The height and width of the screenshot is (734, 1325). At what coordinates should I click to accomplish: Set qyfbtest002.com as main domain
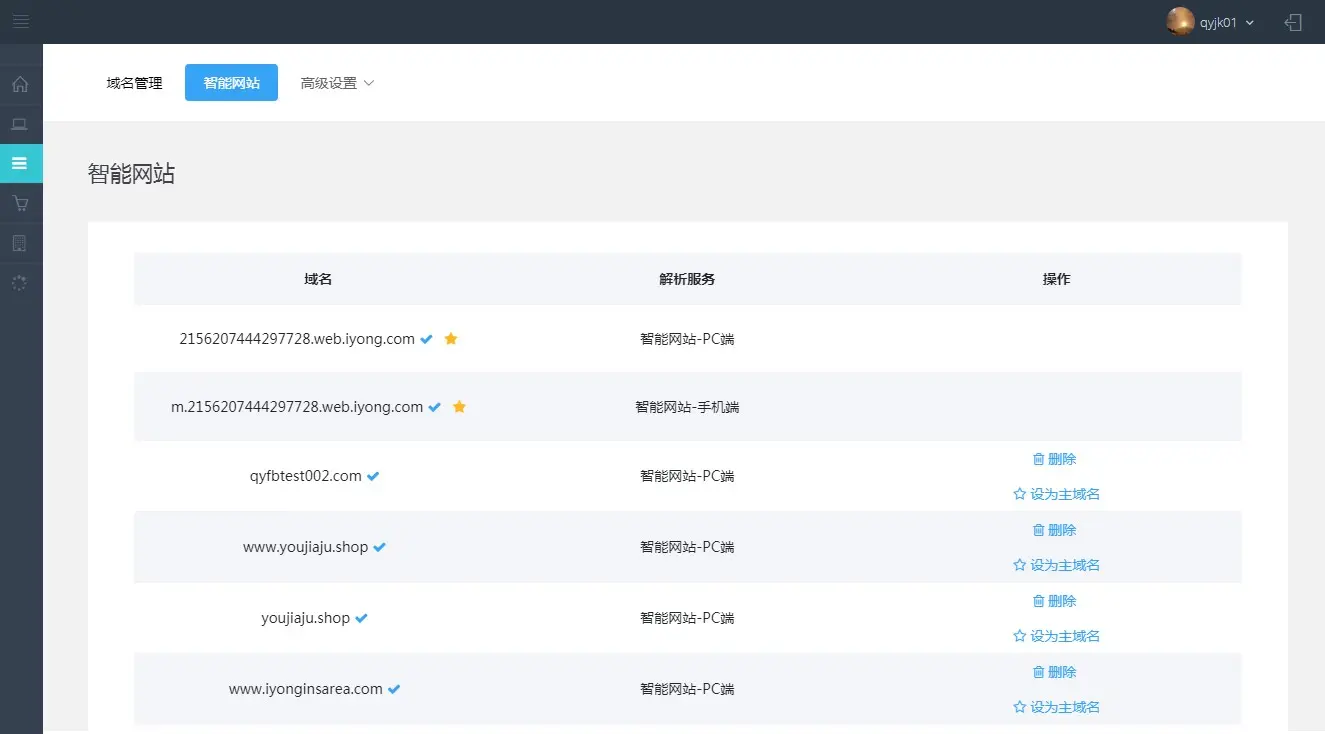[1056, 494]
